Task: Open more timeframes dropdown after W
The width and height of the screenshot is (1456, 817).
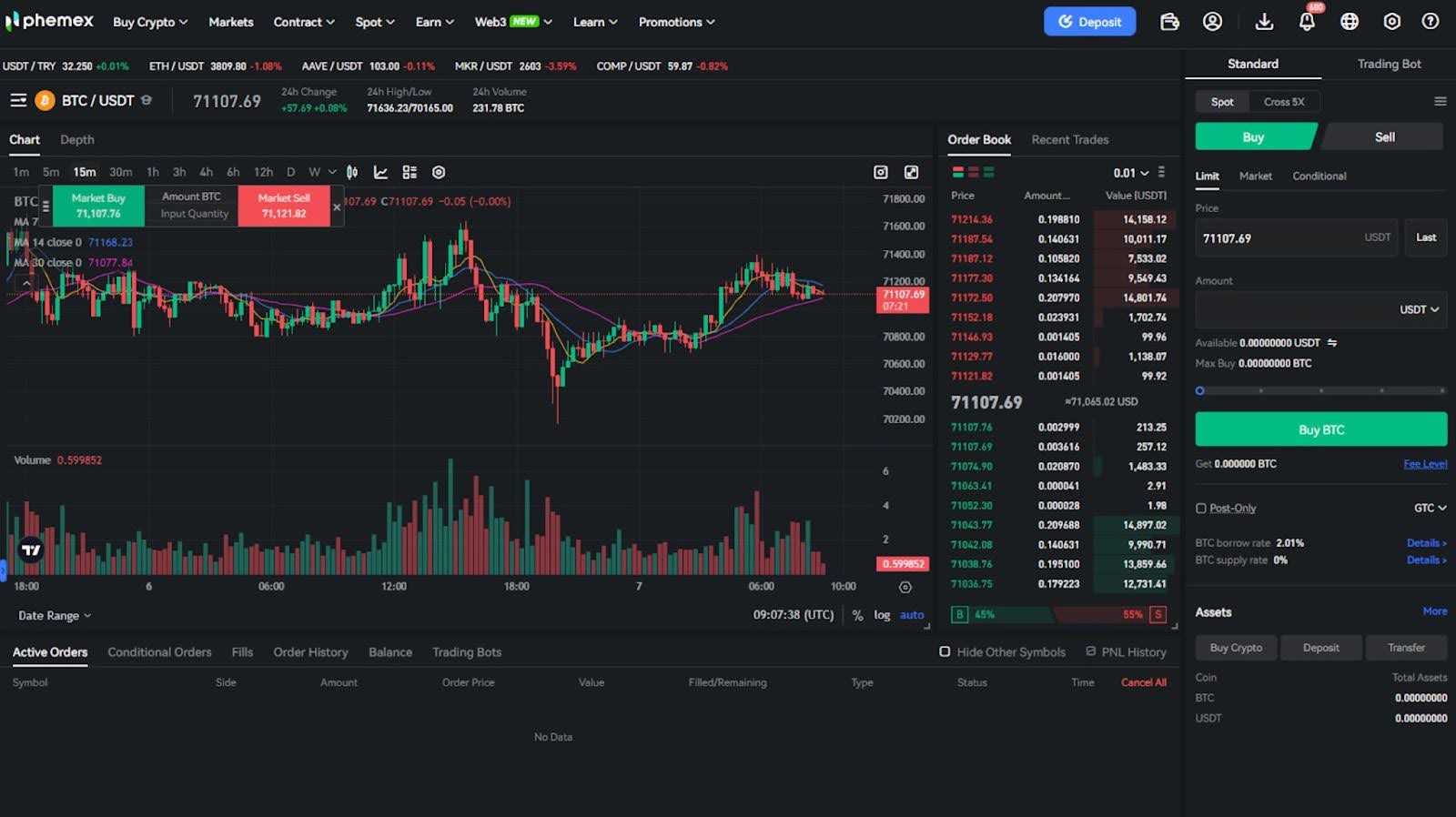Action: click(x=332, y=172)
